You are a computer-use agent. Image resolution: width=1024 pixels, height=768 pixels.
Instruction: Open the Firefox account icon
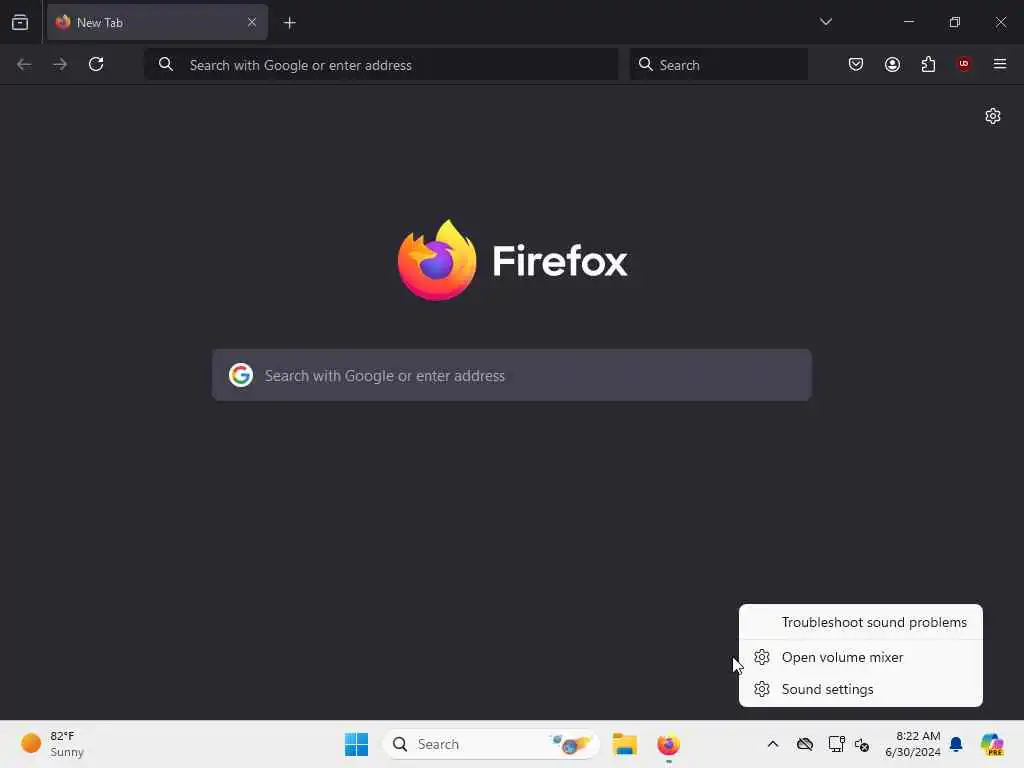coord(892,64)
